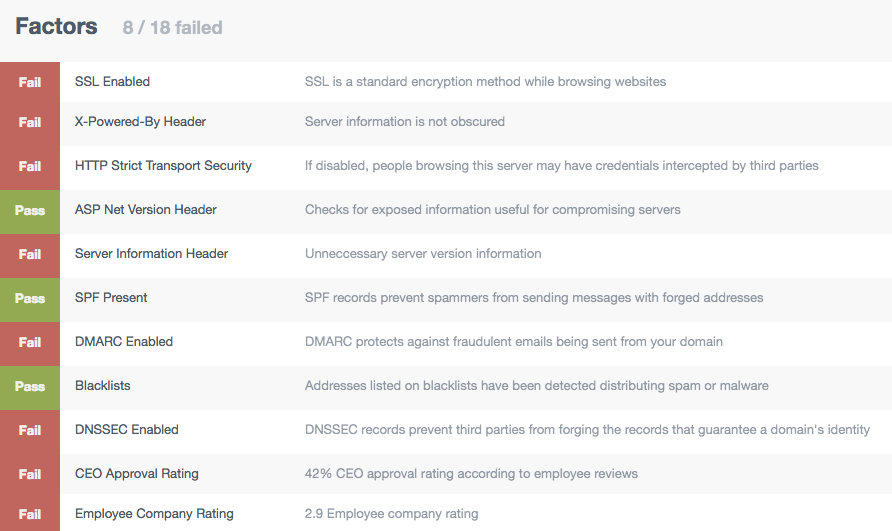Open the HTTP Strict Transport Security row
Image resolution: width=892 pixels, height=531 pixels.
click(x=446, y=166)
